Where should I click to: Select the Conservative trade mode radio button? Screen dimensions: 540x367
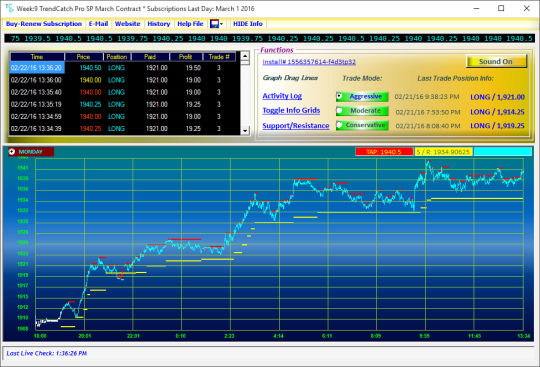pyautogui.click(x=340, y=125)
